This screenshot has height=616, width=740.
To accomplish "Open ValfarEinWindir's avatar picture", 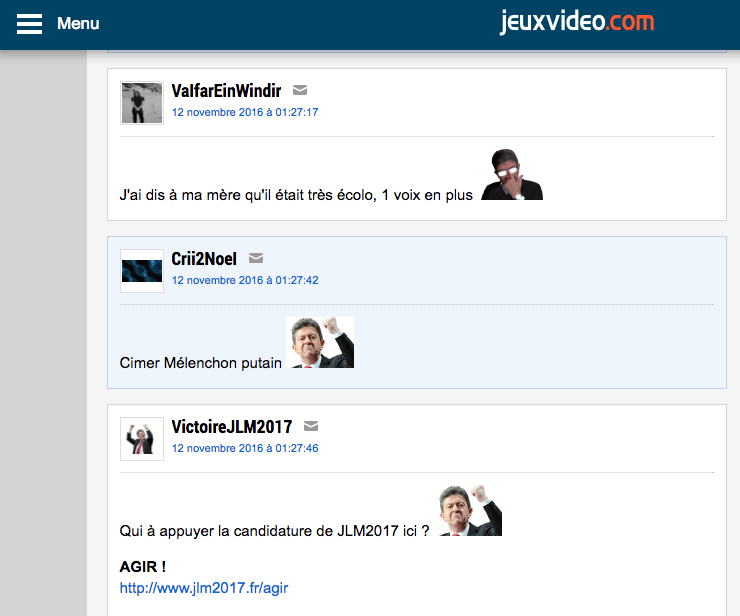I will point(142,103).
